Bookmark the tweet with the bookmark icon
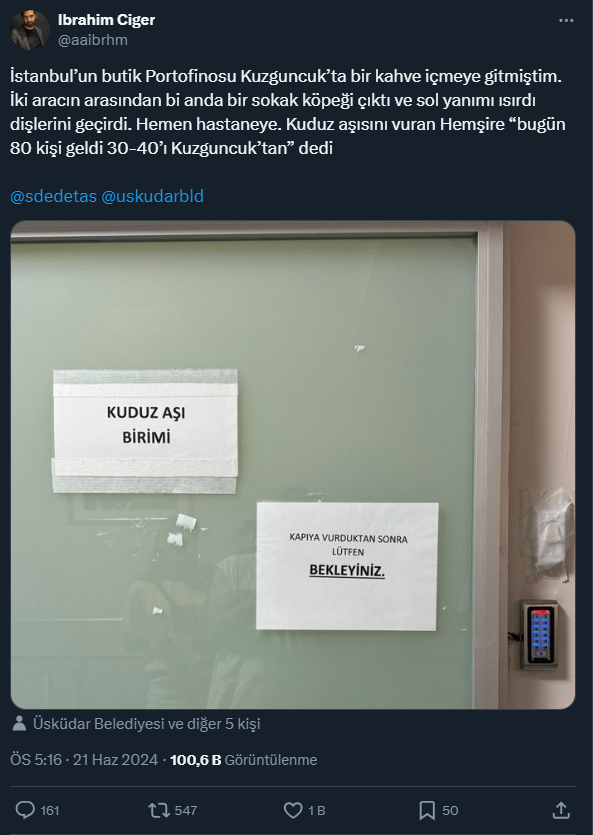Image resolution: width=593 pixels, height=835 pixels. coord(427,811)
